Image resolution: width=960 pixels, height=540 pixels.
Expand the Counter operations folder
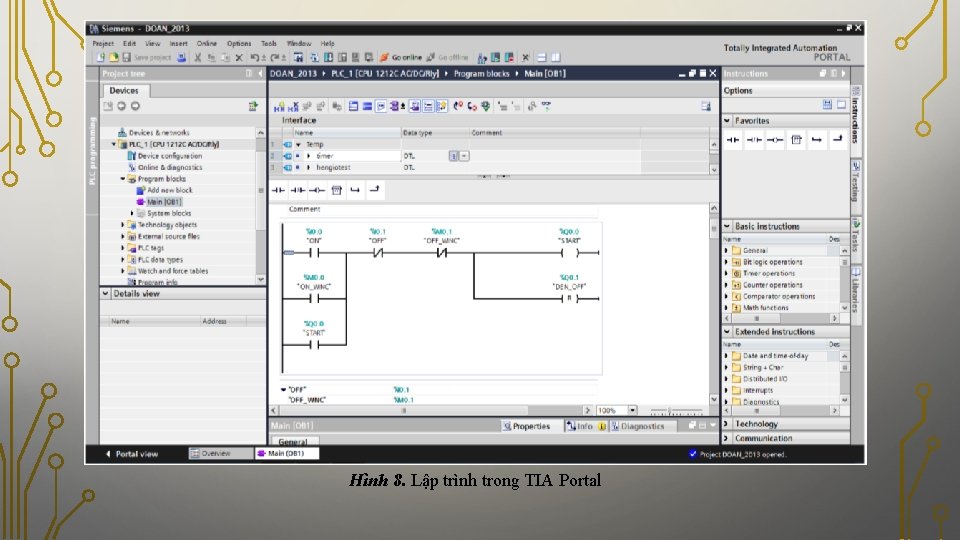point(727,285)
